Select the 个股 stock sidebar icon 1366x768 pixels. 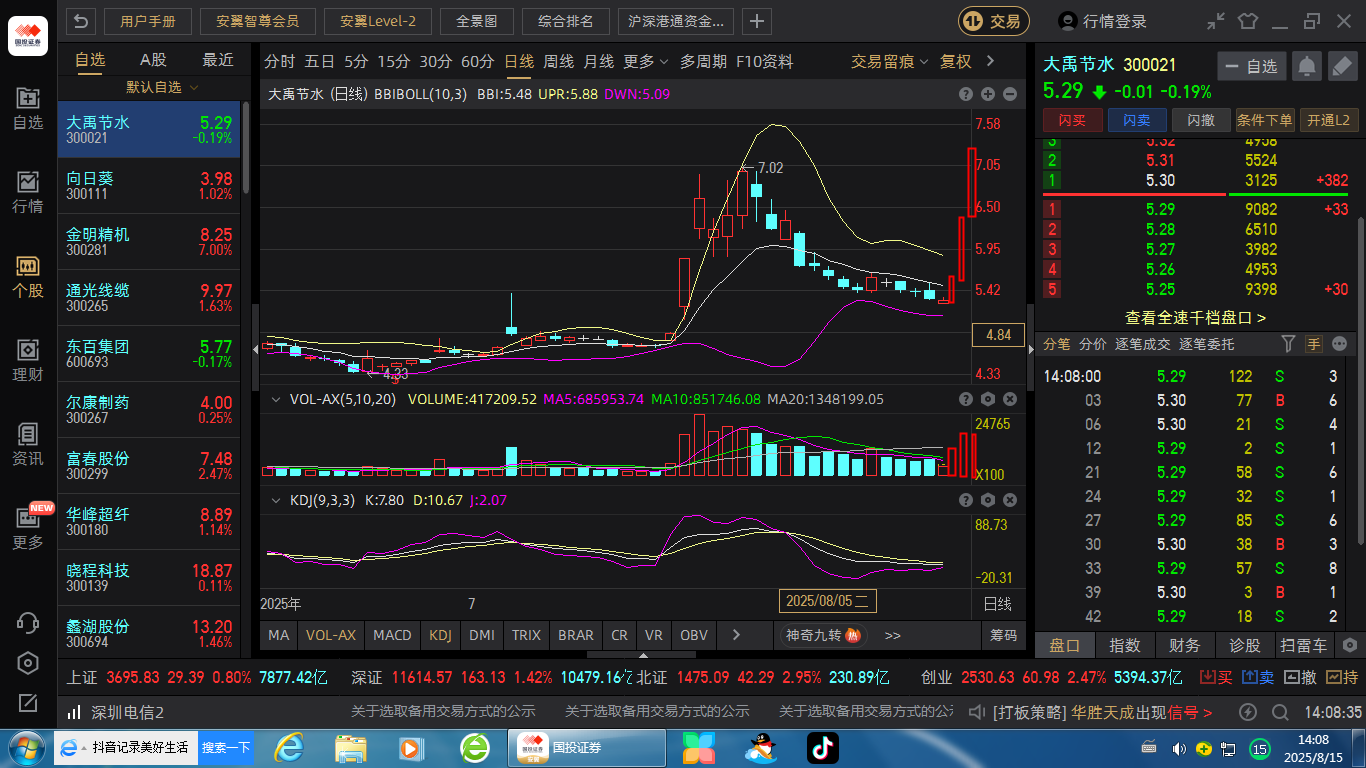(x=28, y=277)
